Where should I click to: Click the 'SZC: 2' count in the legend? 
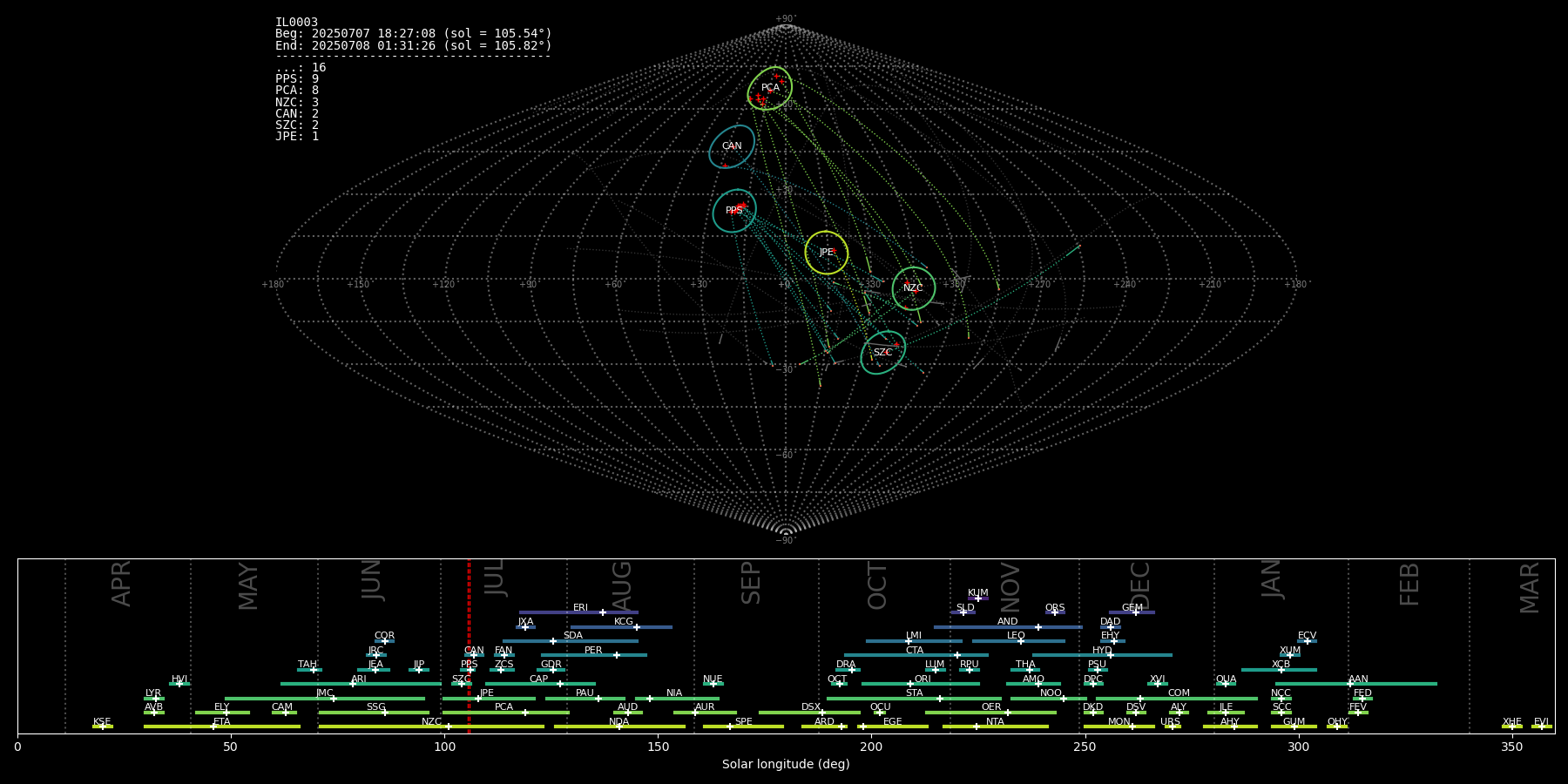[x=297, y=125]
